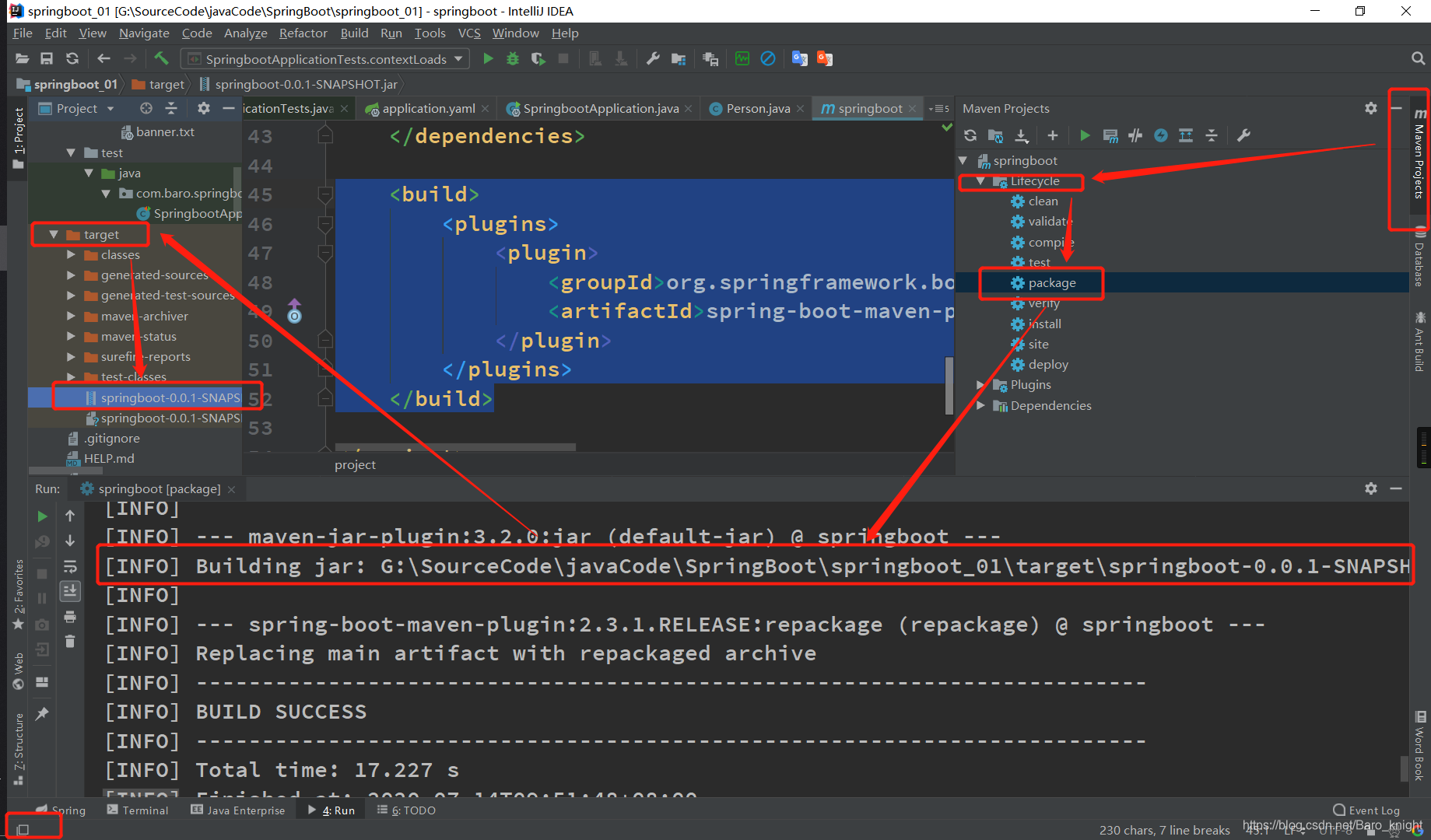Toggle scroll to end in Run console
1431x840 pixels.
pyautogui.click(x=70, y=591)
